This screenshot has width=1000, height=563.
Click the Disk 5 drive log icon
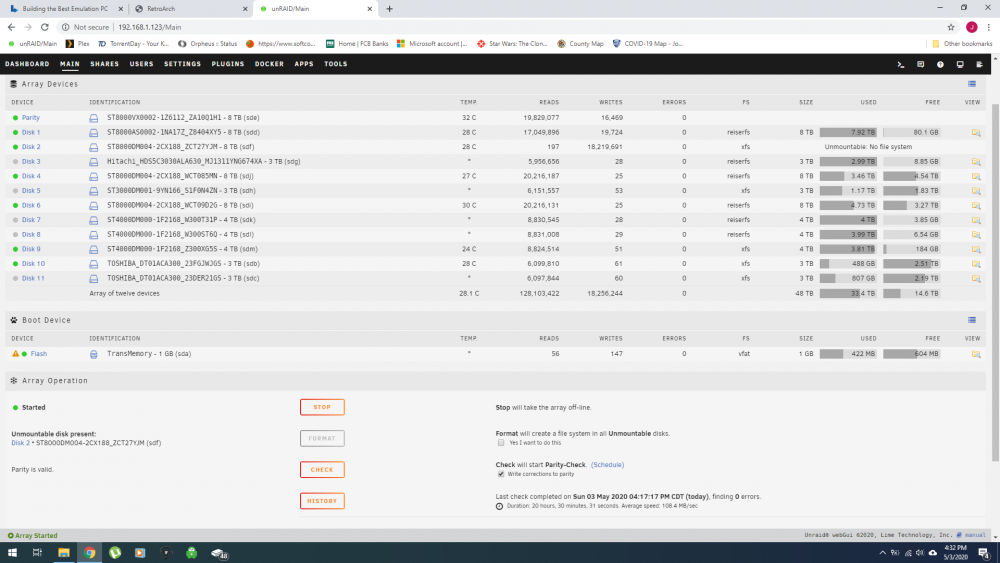pos(94,191)
